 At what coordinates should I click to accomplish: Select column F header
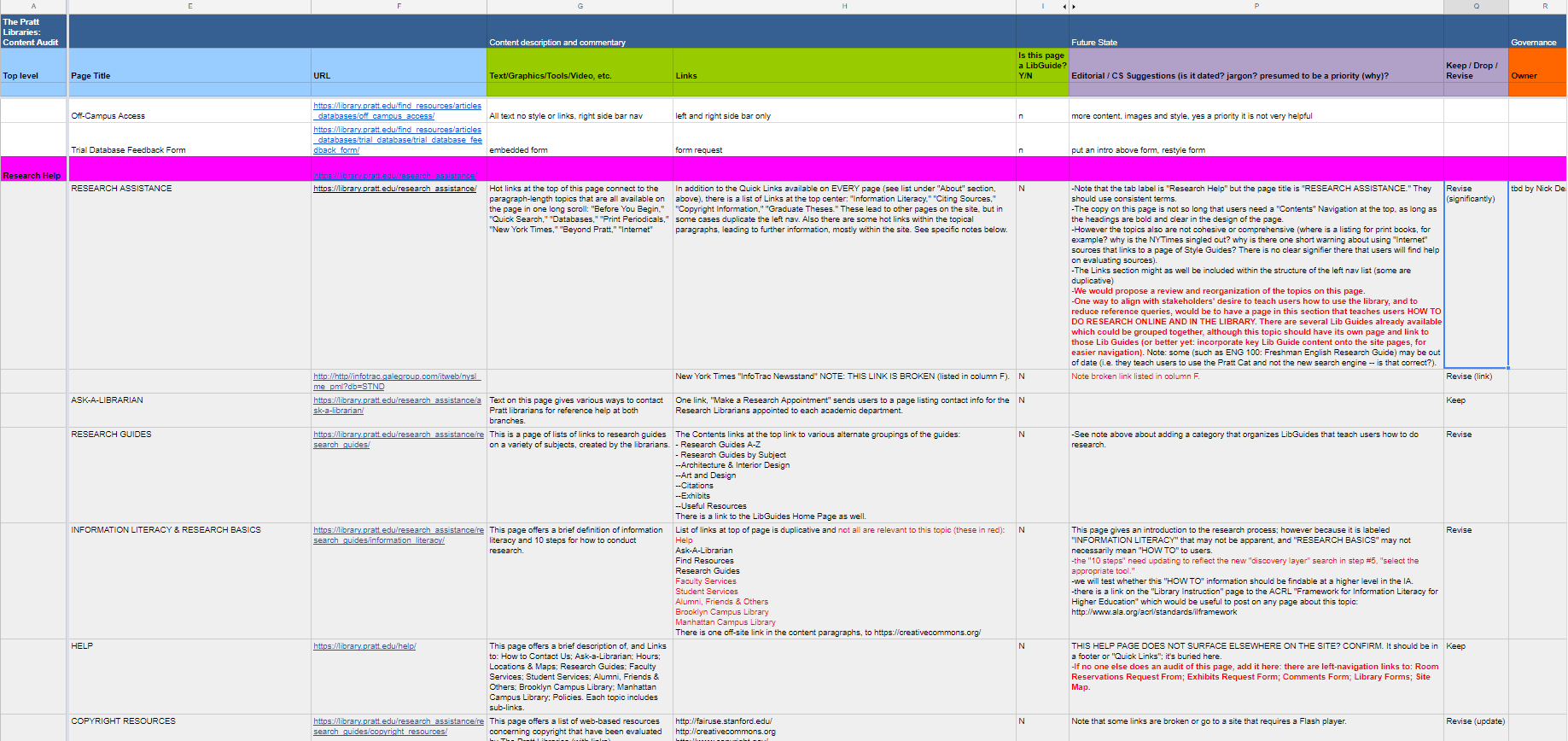(399, 6)
